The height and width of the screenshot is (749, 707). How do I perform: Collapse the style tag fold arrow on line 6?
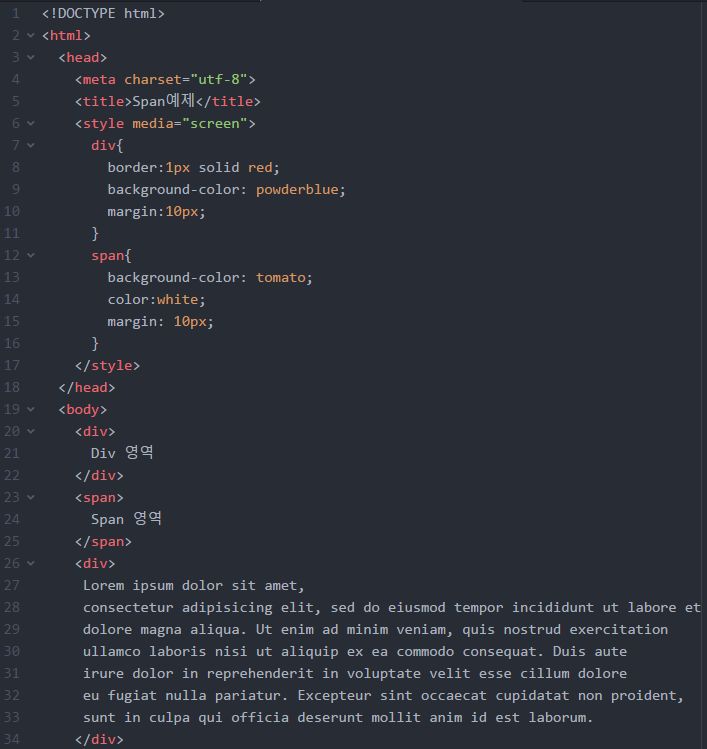(x=31, y=123)
